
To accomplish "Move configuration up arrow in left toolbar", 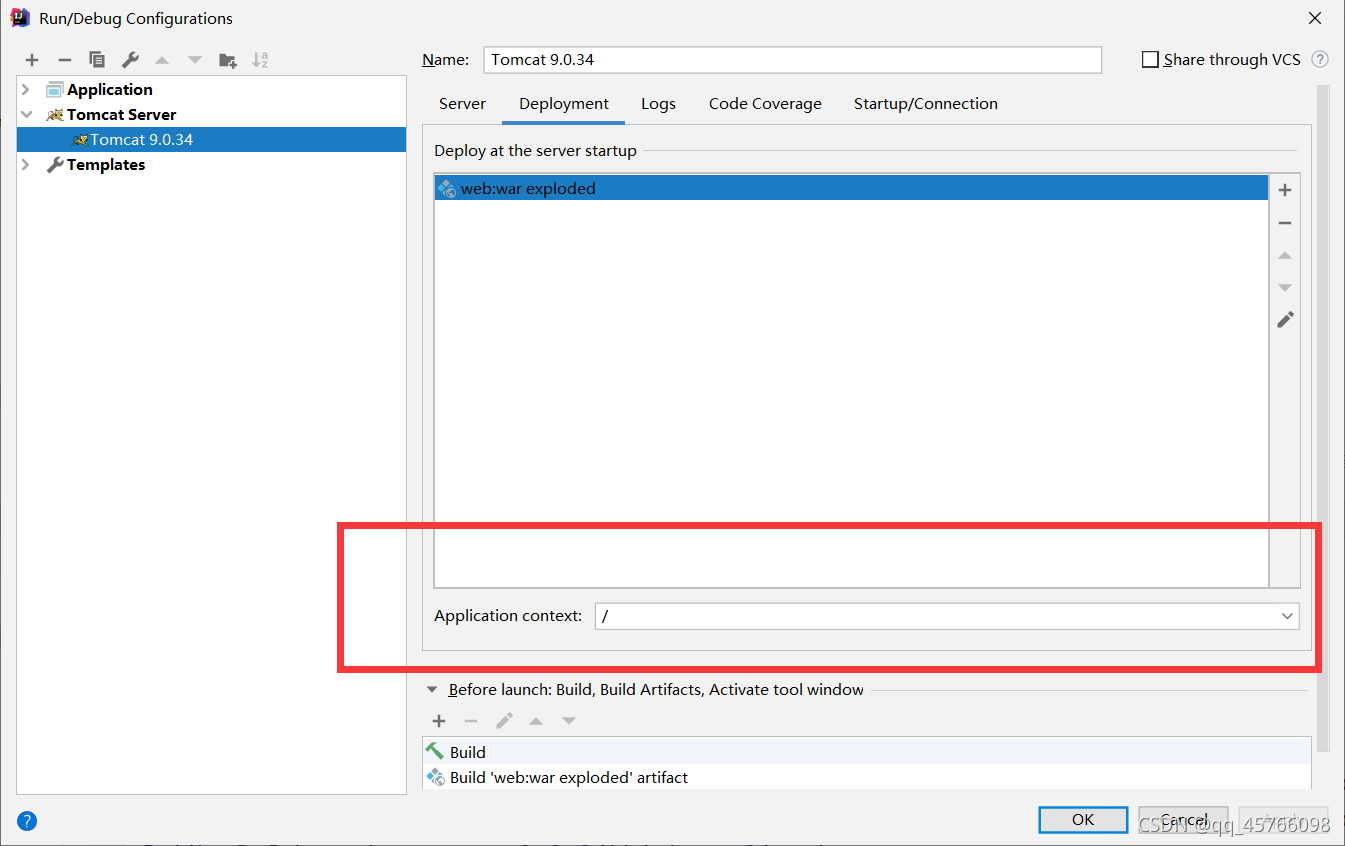I will pos(162,60).
